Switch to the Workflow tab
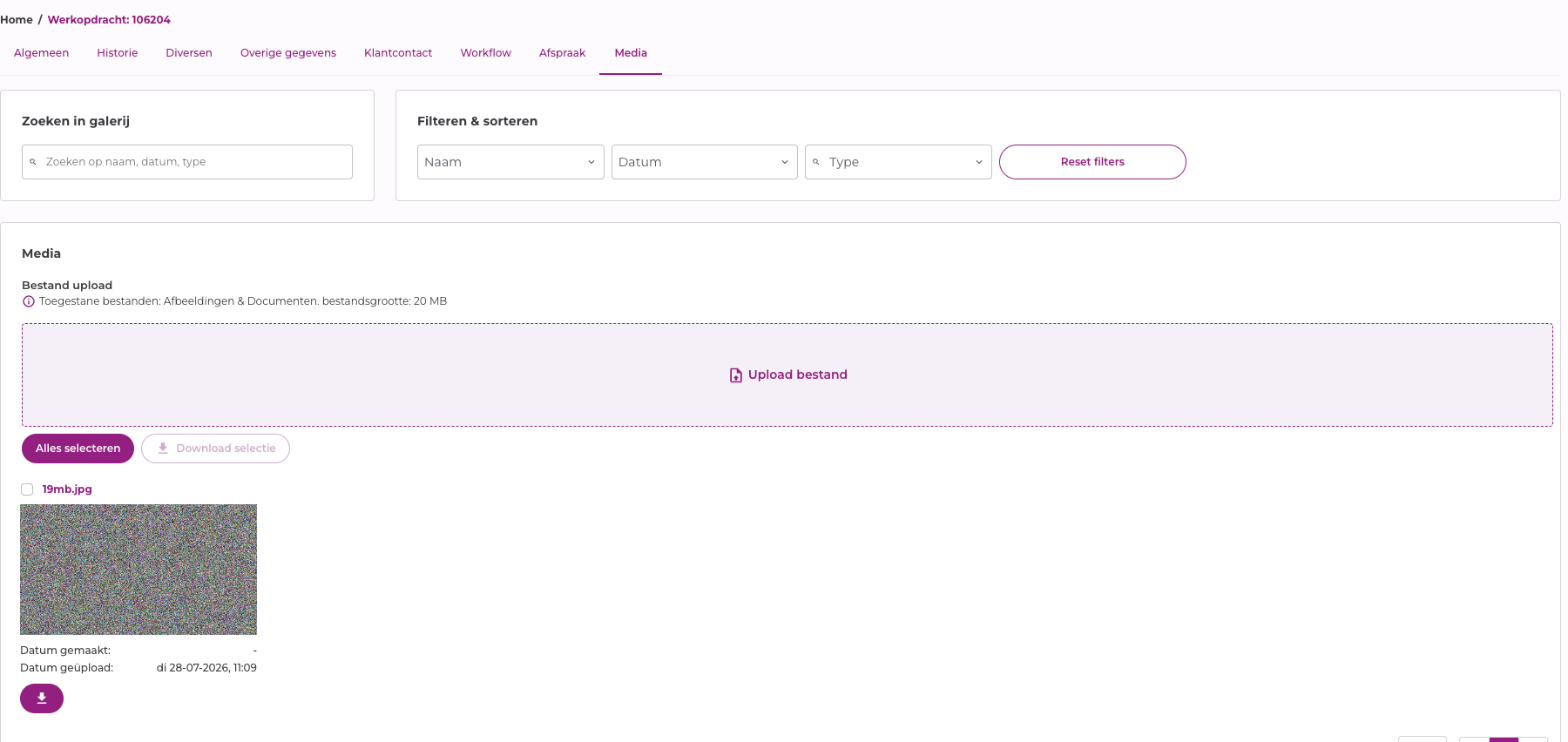1568x742 pixels. click(x=485, y=53)
